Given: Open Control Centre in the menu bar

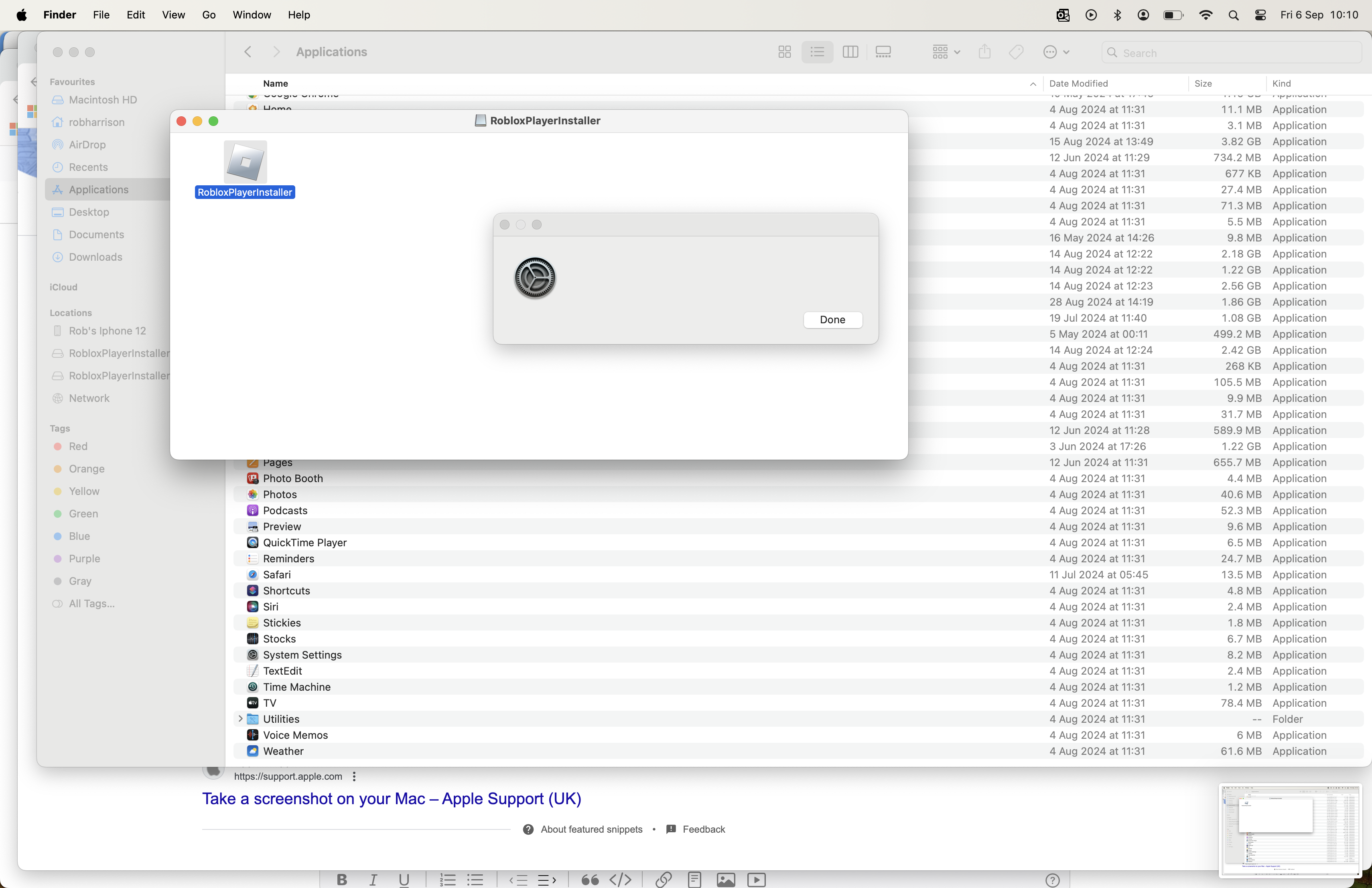Looking at the screenshot, I should pyautogui.click(x=1260, y=16).
